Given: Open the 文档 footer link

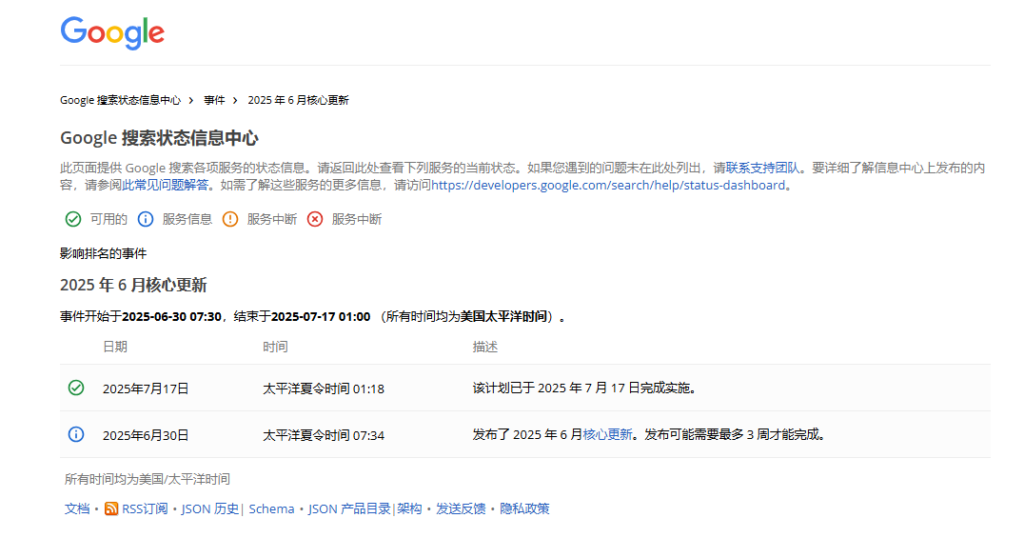Looking at the screenshot, I should (x=77, y=509).
